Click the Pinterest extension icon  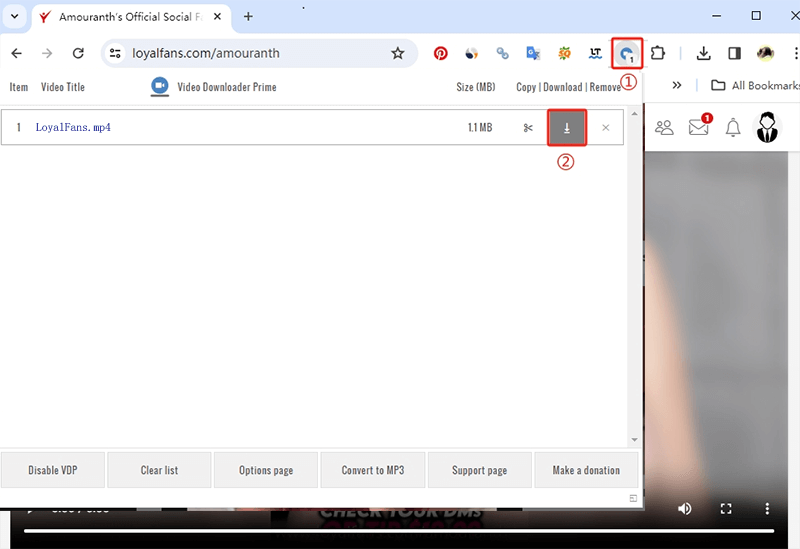point(440,53)
